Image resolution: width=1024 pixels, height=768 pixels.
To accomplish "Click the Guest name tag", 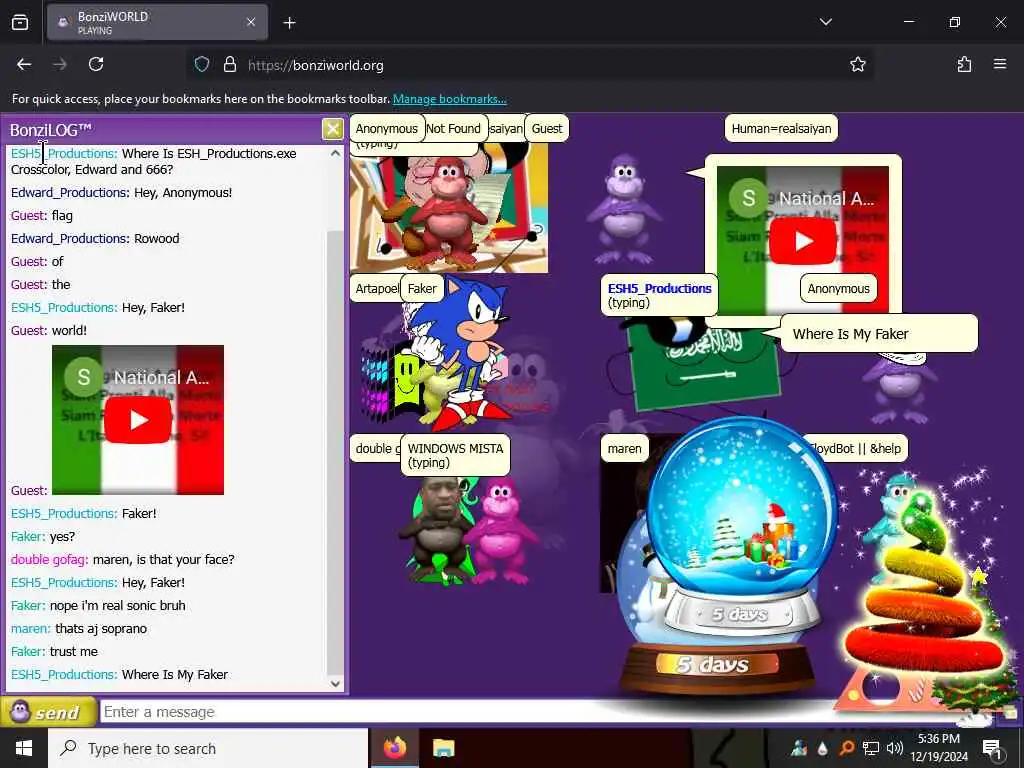I will [x=547, y=129].
